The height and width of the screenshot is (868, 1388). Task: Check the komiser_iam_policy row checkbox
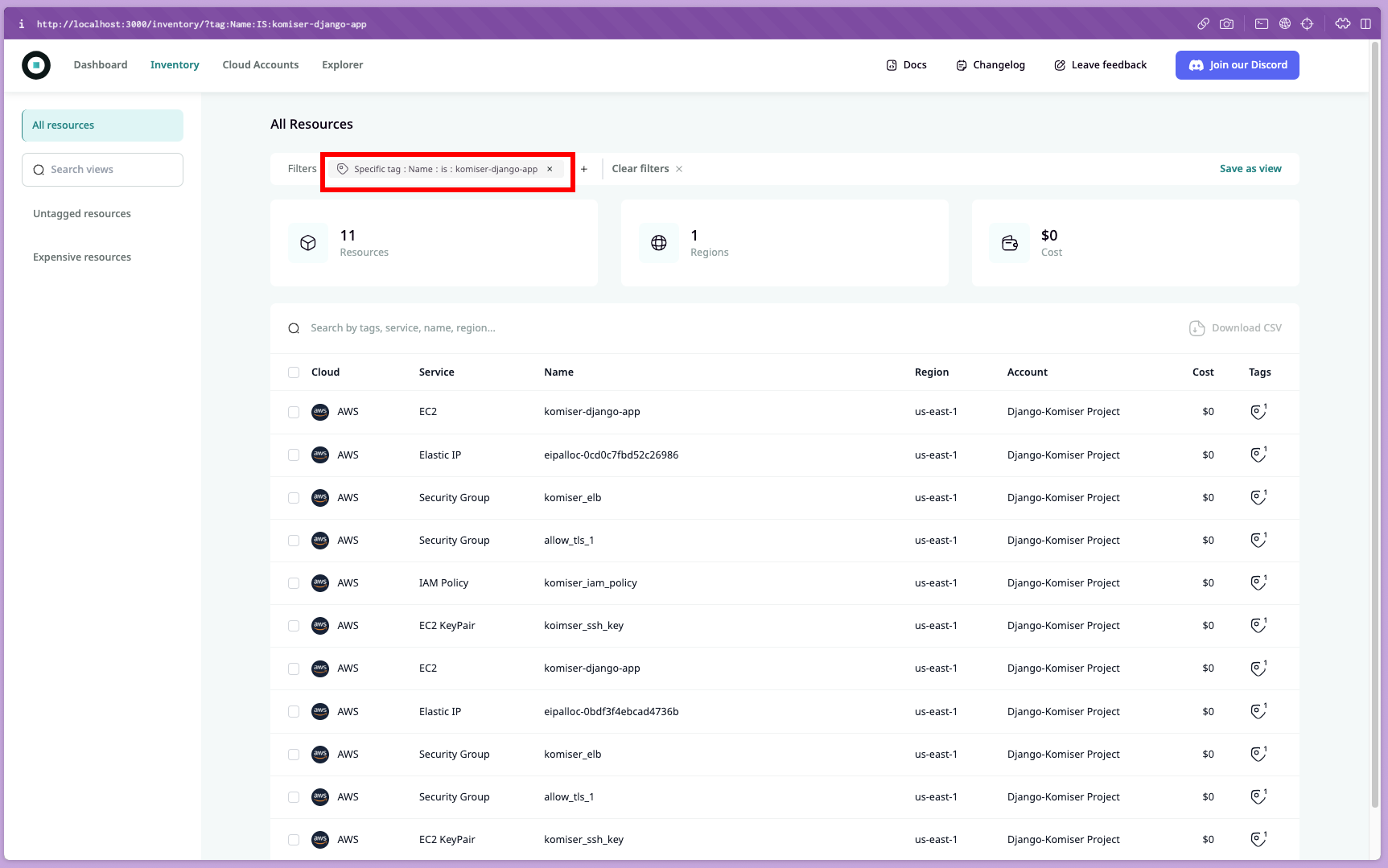294,583
